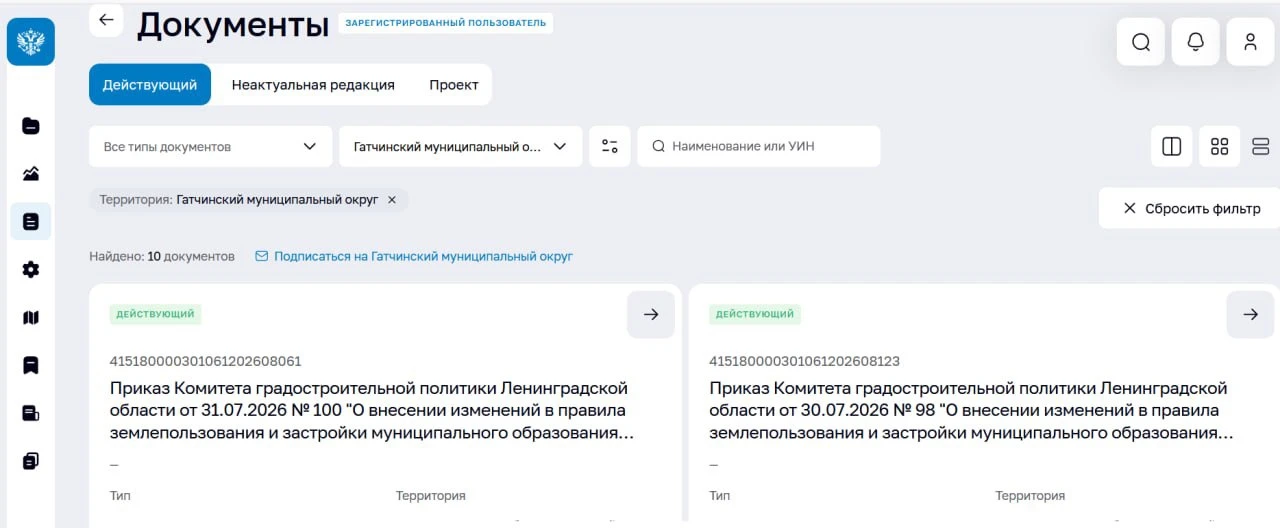Viewport: 1280px width, 528px height.
Task: Open the user profile icon
Action: [1250, 42]
